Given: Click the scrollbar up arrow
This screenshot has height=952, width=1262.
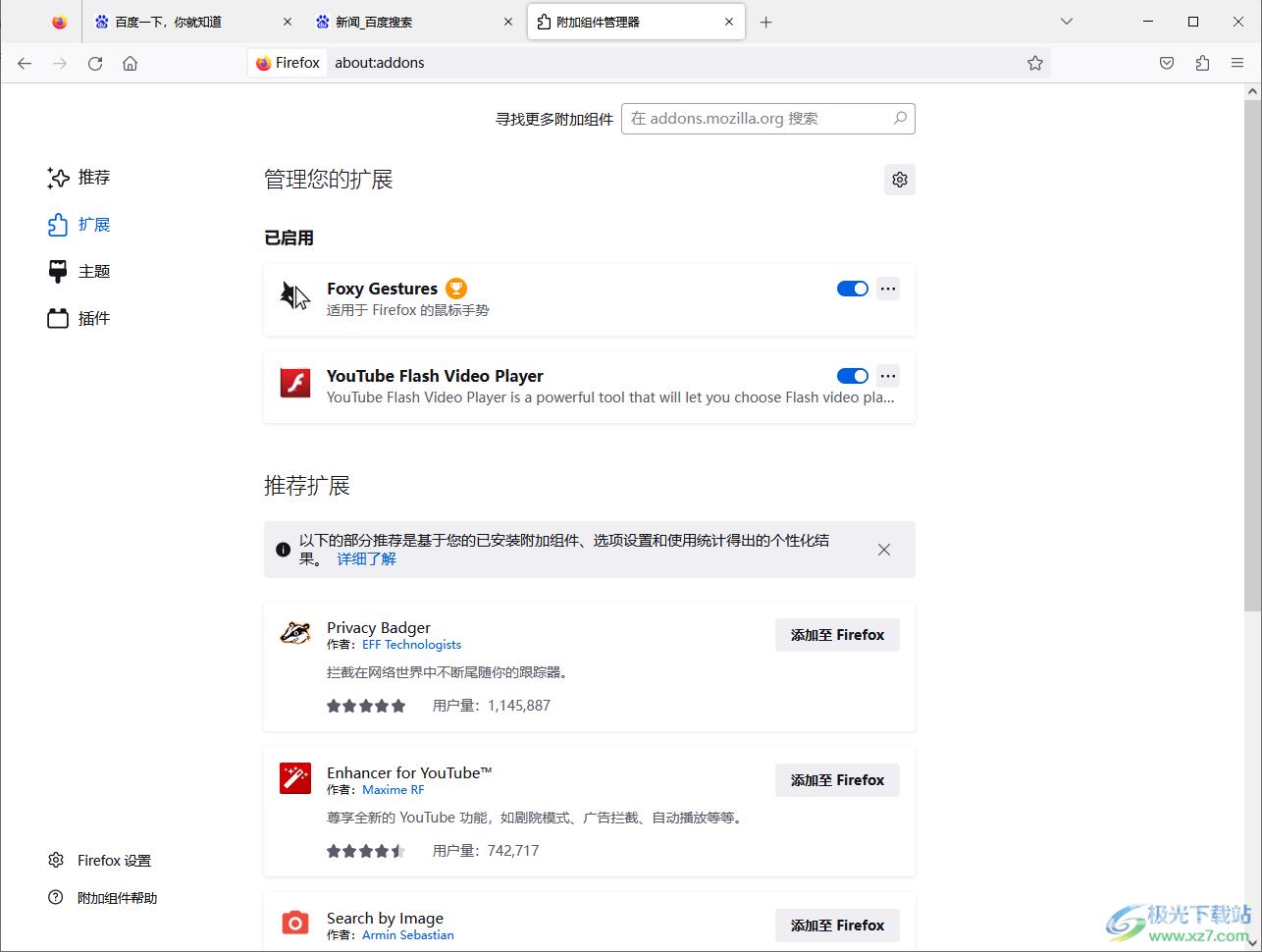Looking at the screenshot, I should click(1252, 92).
